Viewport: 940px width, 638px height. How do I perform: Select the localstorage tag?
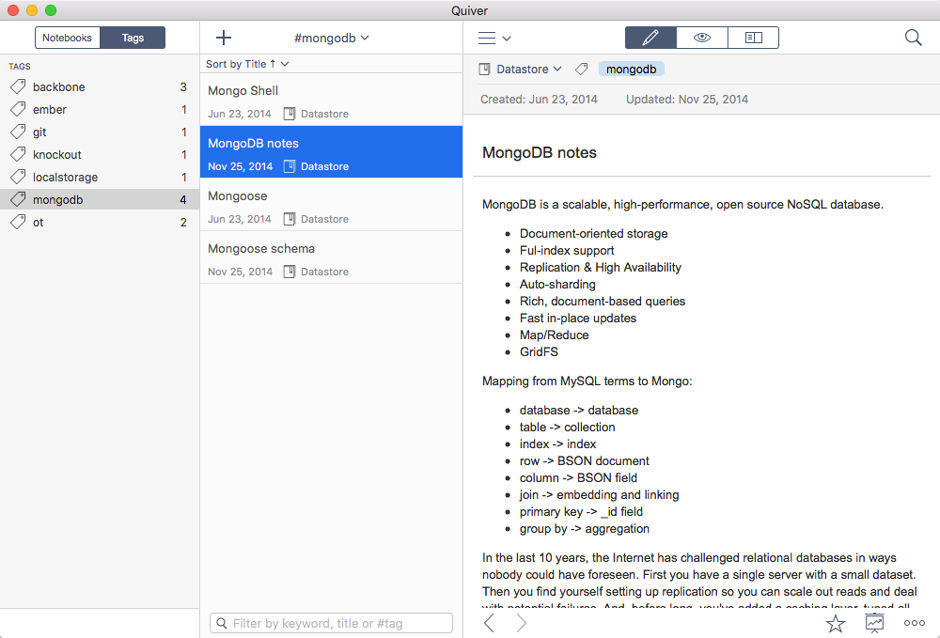(100, 177)
